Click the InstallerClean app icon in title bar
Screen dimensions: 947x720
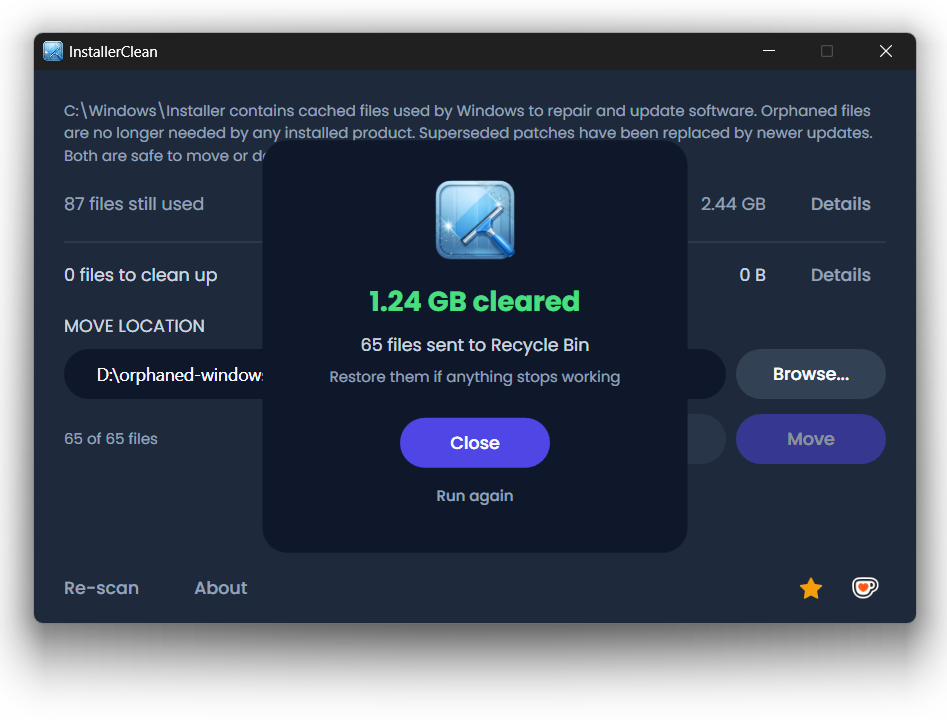coord(53,51)
